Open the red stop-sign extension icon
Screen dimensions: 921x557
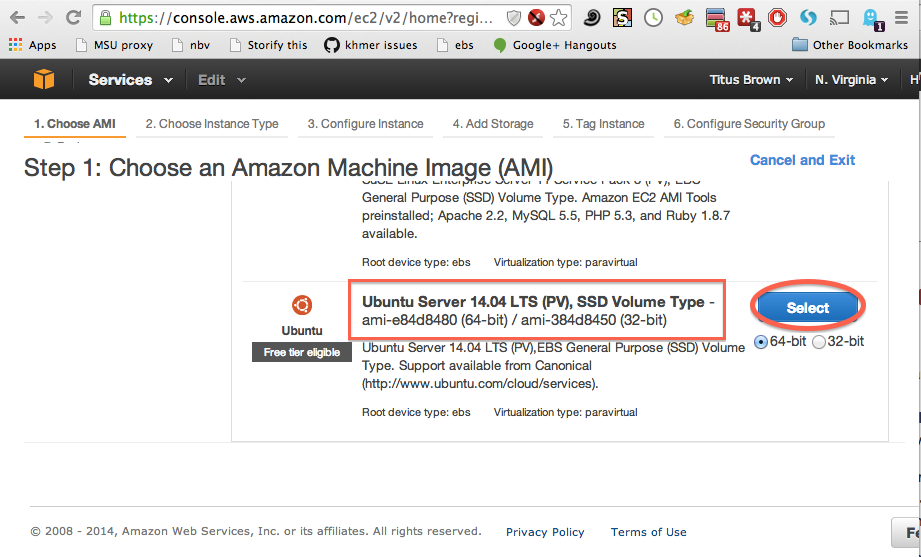pos(778,18)
